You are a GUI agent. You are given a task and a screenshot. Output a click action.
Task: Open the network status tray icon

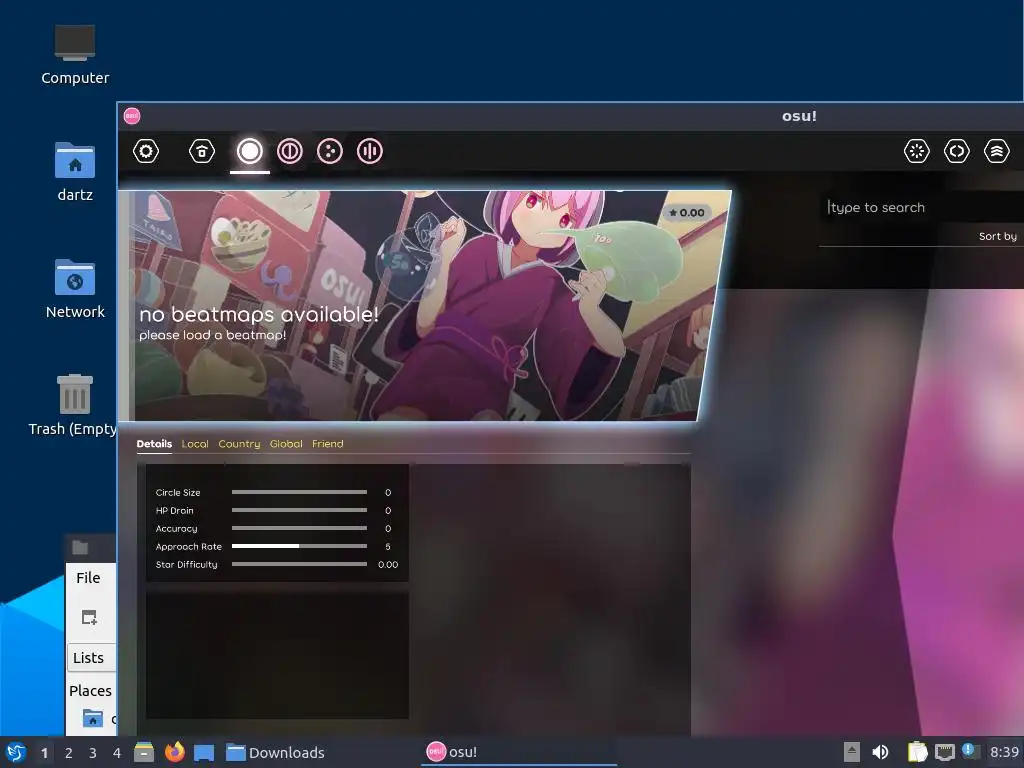pos(944,752)
